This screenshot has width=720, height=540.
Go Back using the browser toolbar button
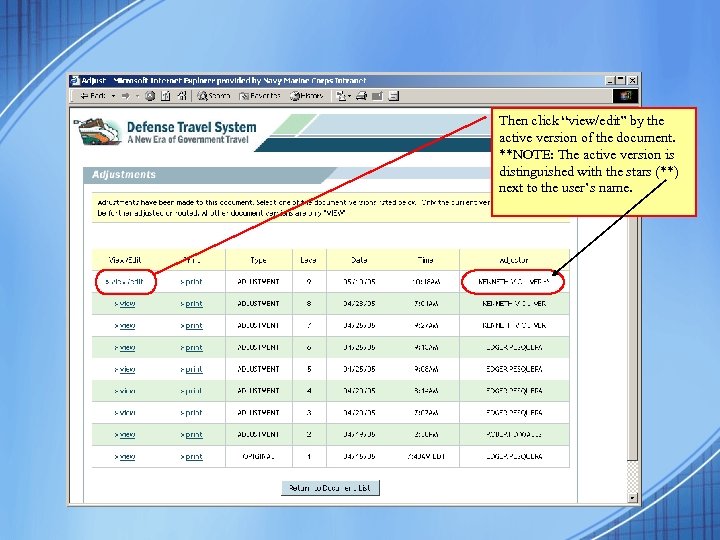93,96
